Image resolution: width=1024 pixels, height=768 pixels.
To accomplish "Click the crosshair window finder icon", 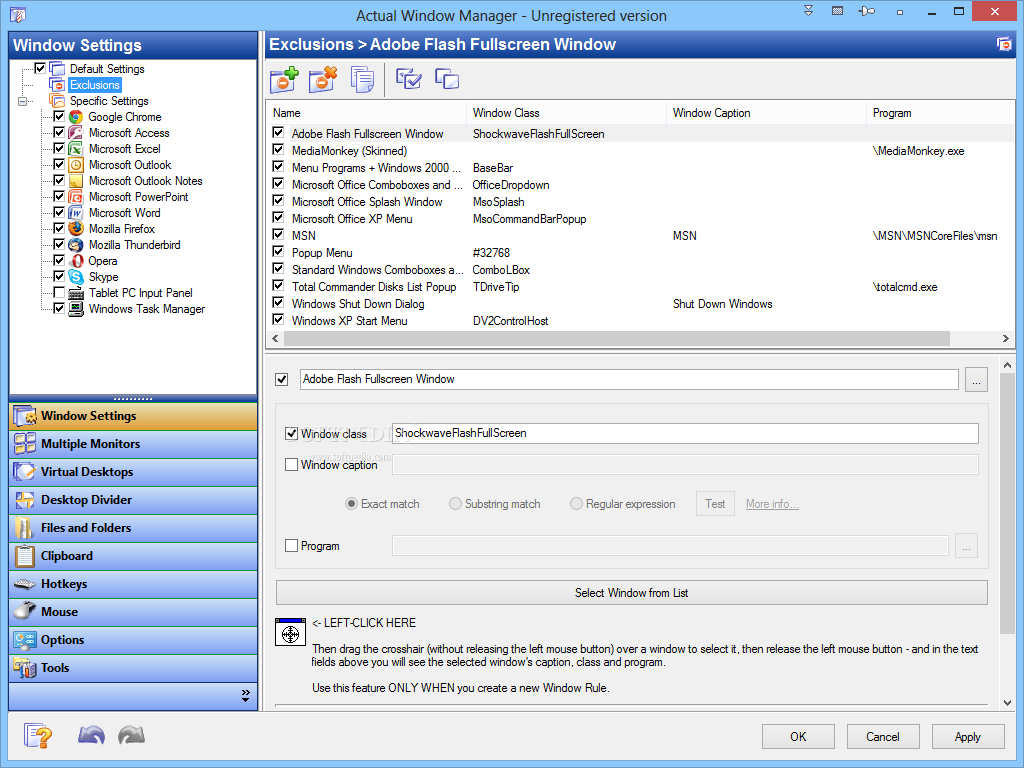I will coord(291,632).
